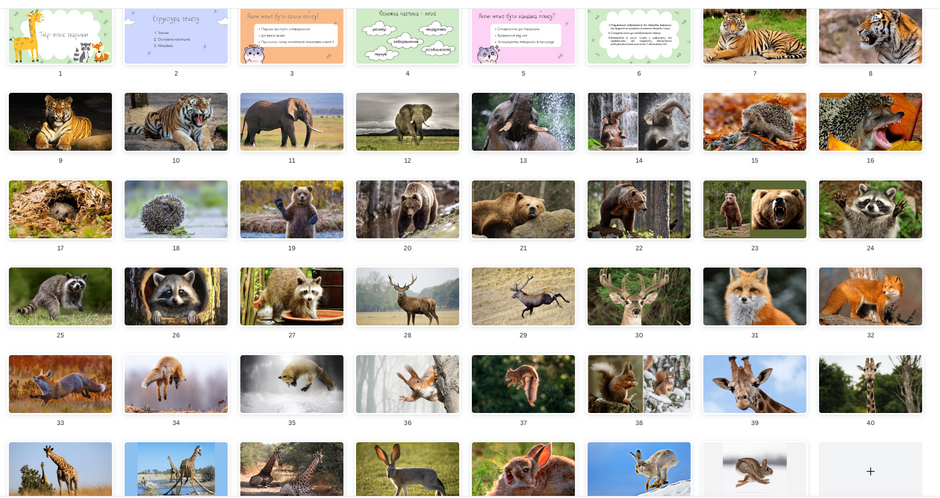Open slide 34 fox pouncing mid-air
The width and height of the screenshot is (940, 498).
pos(176,384)
